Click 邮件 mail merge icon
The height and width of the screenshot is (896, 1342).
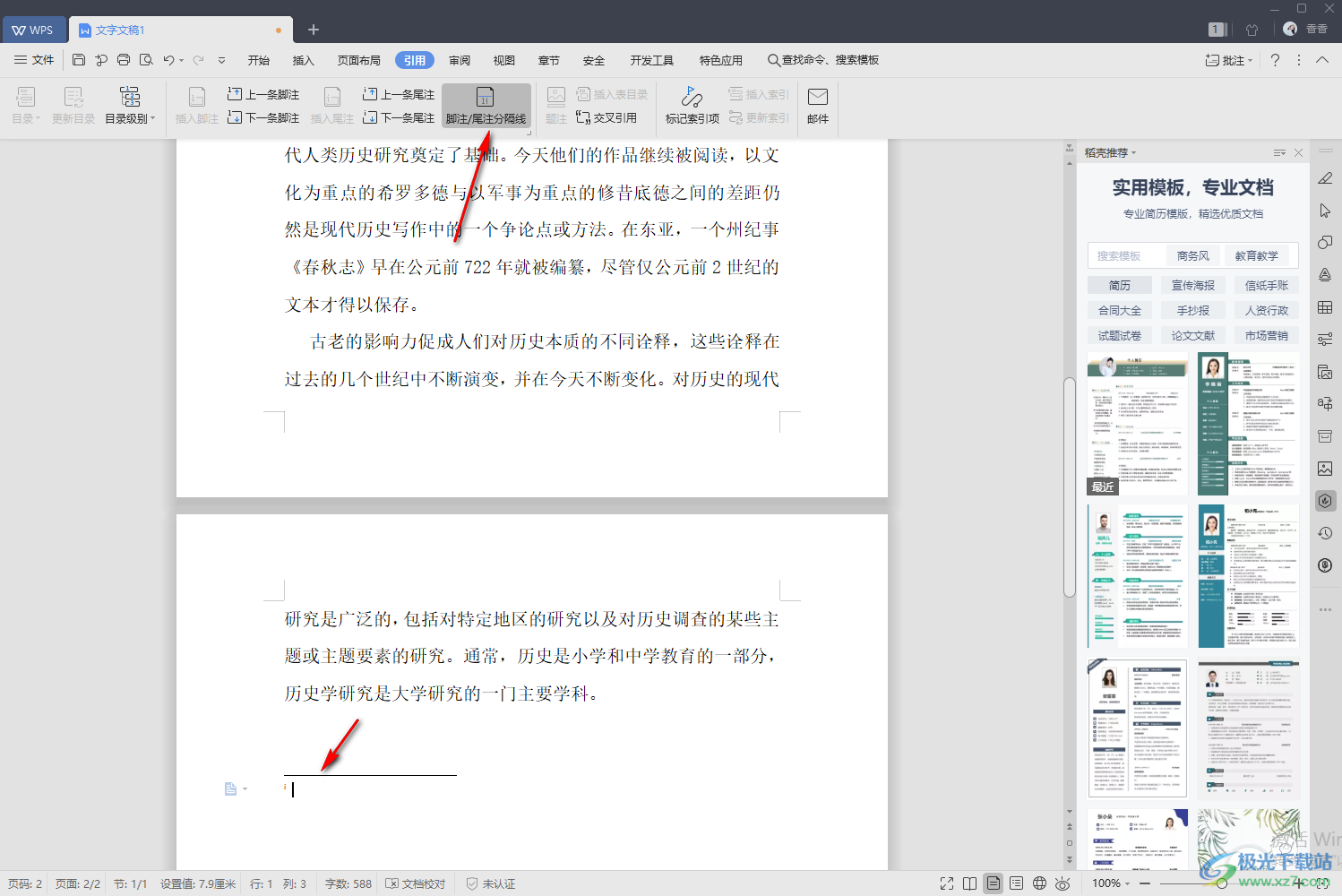[818, 107]
